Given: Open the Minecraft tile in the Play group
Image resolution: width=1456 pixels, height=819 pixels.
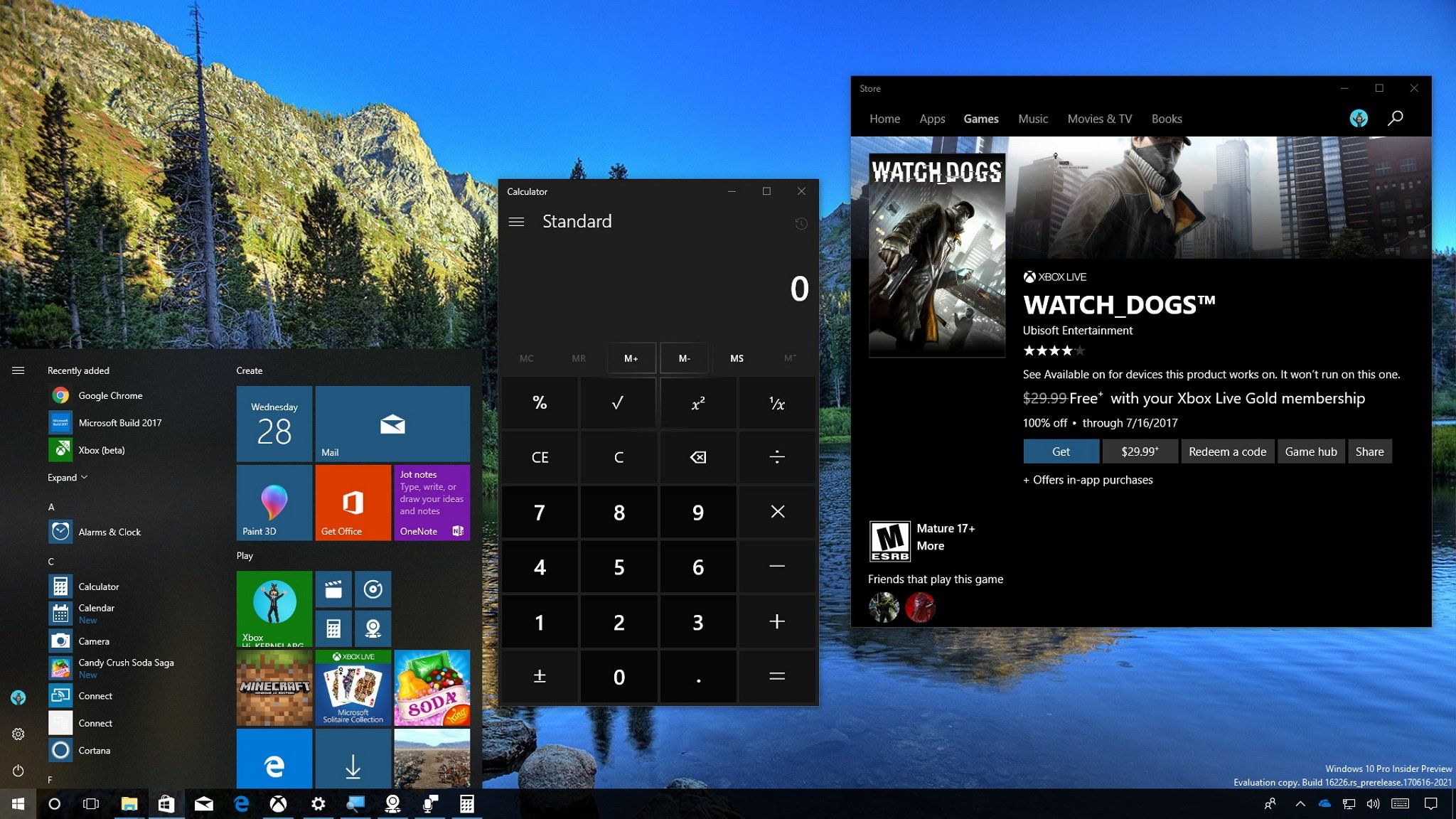Looking at the screenshot, I should pyautogui.click(x=274, y=687).
